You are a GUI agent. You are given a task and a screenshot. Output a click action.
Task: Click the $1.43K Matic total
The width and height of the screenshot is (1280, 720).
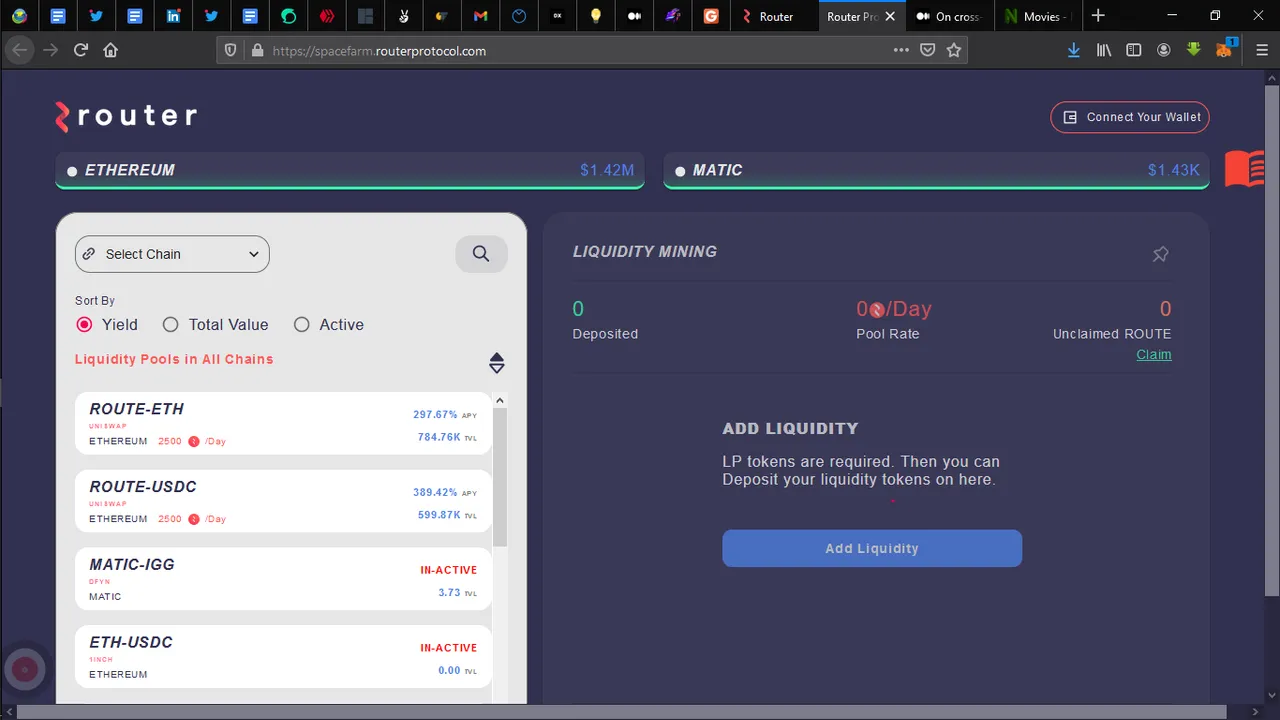[1173, 170]
